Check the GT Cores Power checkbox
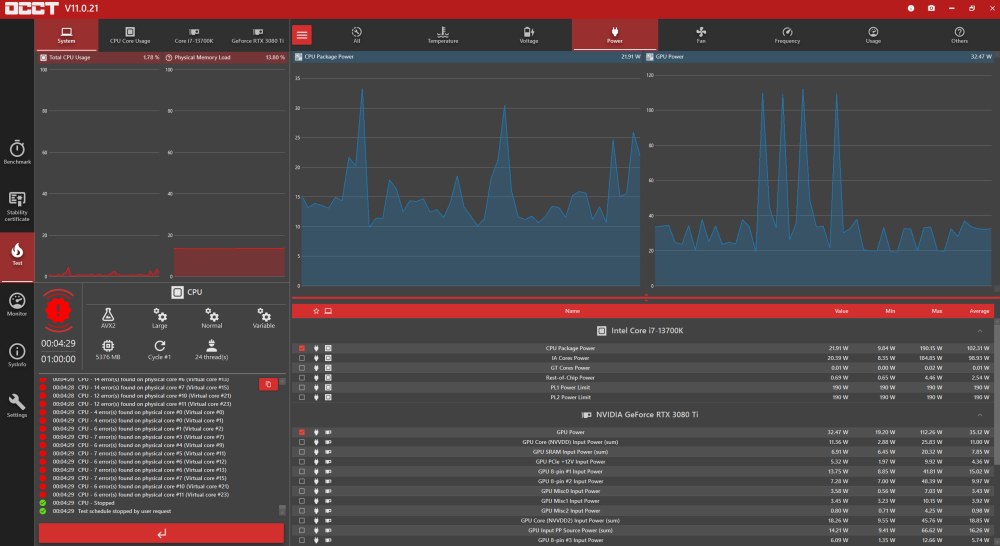Image resolution: width=1000 pixels, height=546 pixels. pyautogui.click(x=302, y=368)
